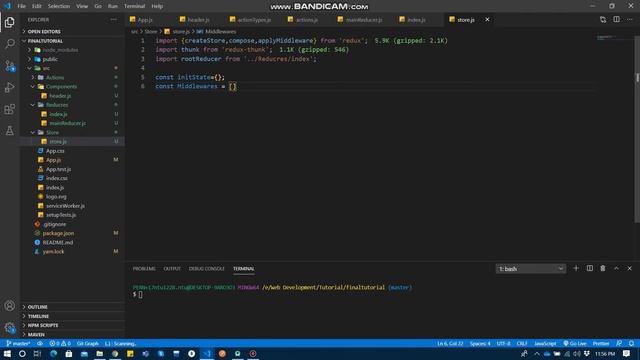
Task: Expand the NPM Scripts section
Action: 73,325
